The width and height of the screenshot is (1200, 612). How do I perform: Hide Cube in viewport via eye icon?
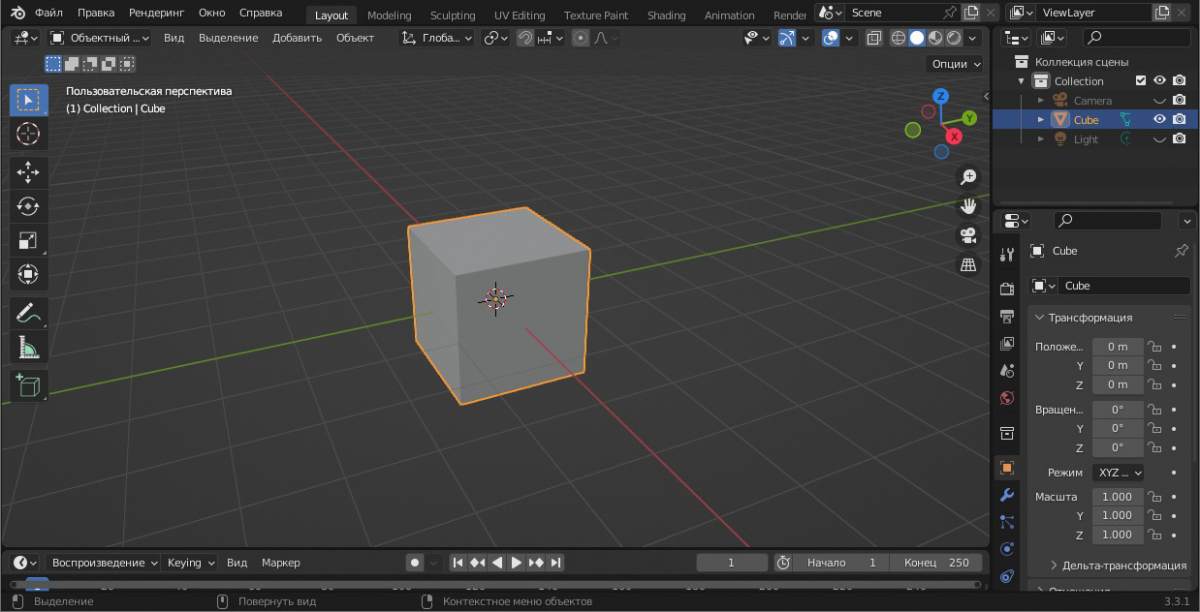[1160, 119]
